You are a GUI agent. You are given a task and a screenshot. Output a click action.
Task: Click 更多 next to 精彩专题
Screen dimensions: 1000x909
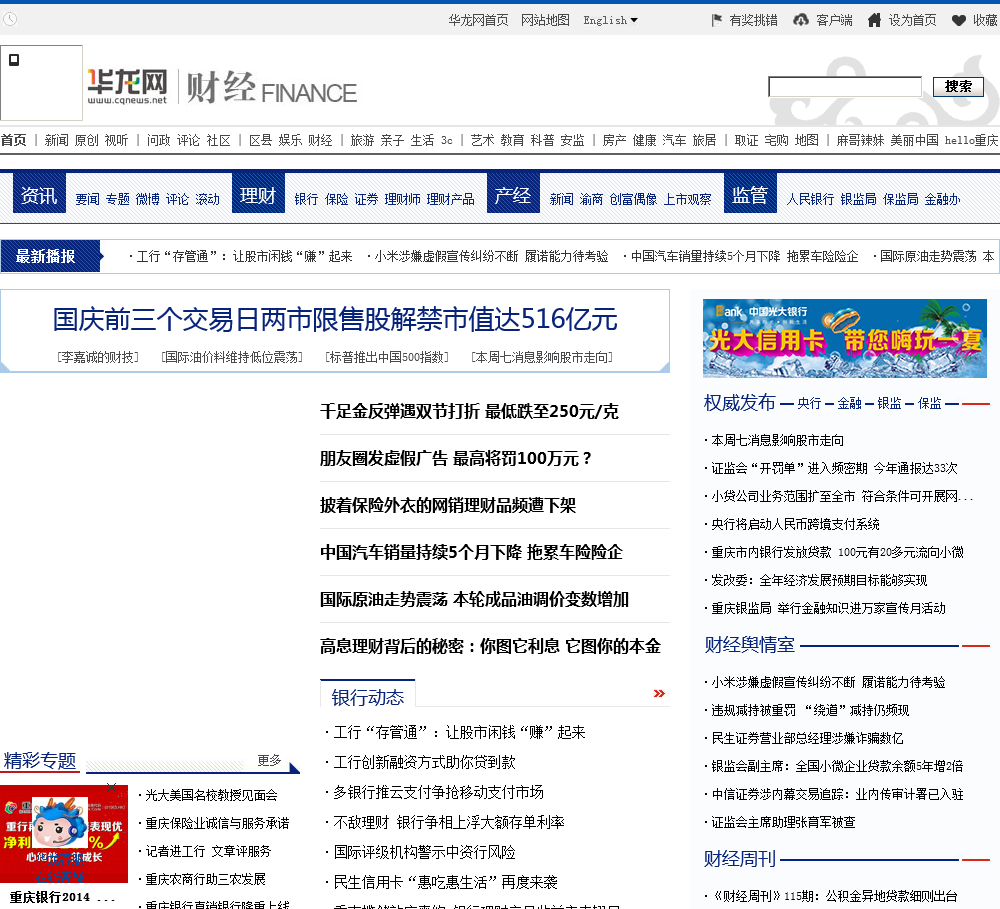click(269, 760)
